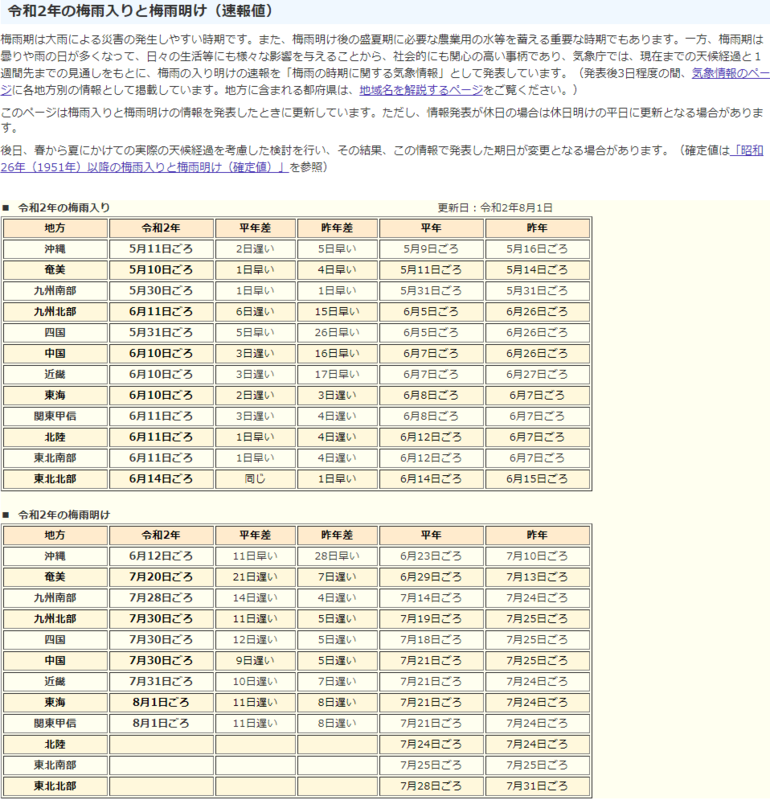Click 5月10日ごろ in the 奄美 梅雨入り row
The width and height of the screenshot is (770, 800).
click(161, 270)
